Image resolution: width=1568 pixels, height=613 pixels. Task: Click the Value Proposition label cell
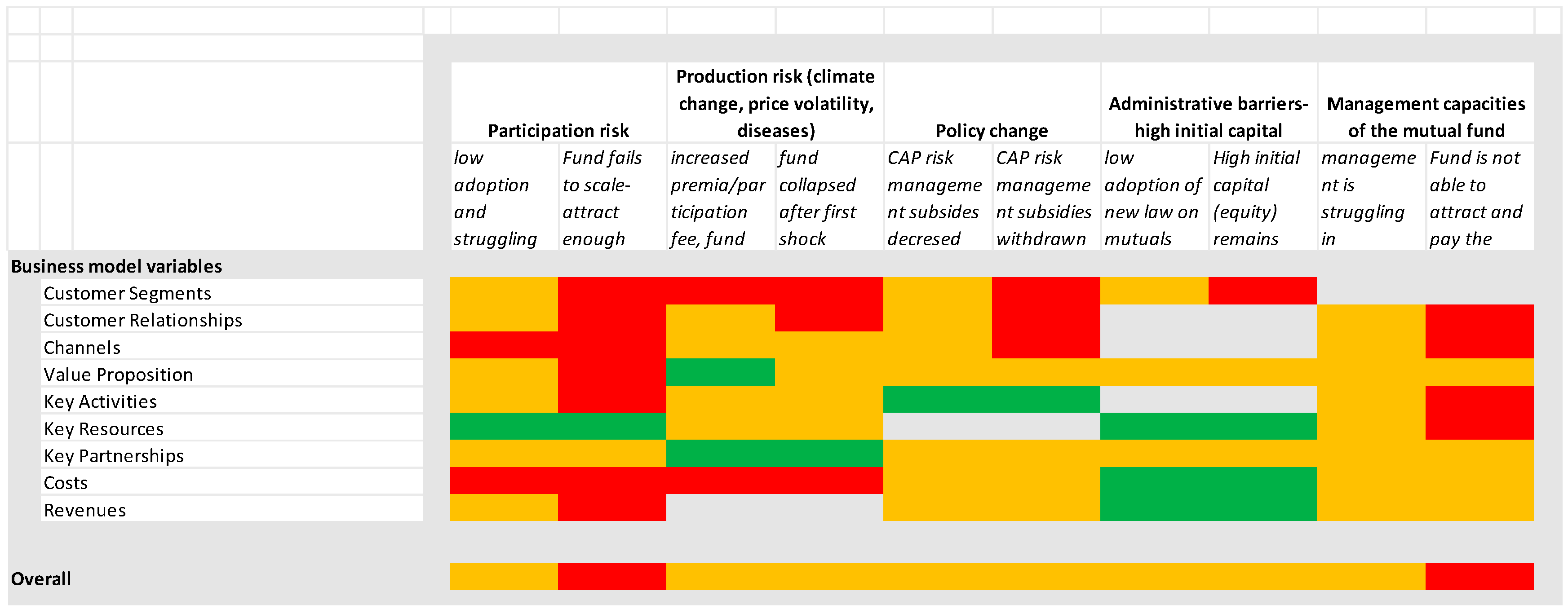118,374
